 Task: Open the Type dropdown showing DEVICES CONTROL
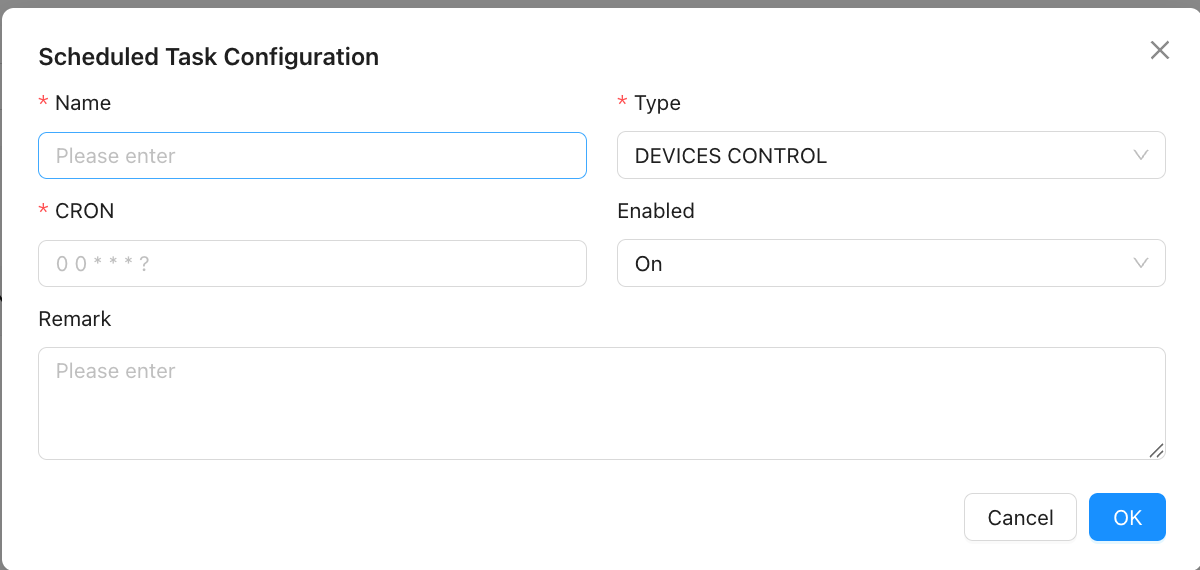pyautogui.click(x=880, y=156)
